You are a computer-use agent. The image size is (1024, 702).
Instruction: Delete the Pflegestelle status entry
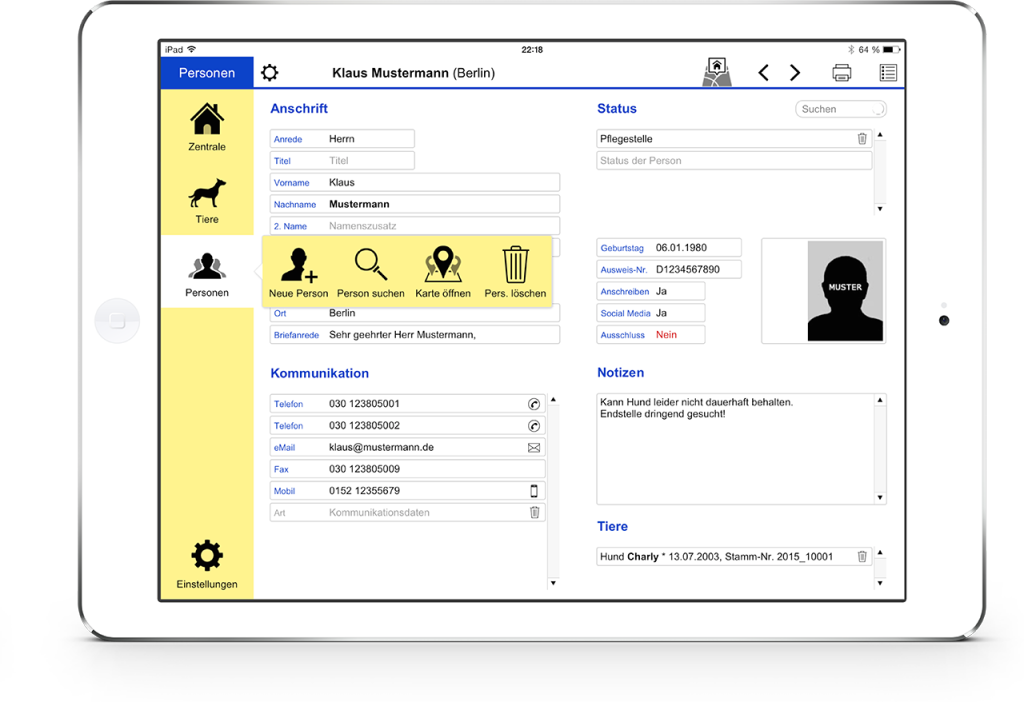click(x=862, y=138)
